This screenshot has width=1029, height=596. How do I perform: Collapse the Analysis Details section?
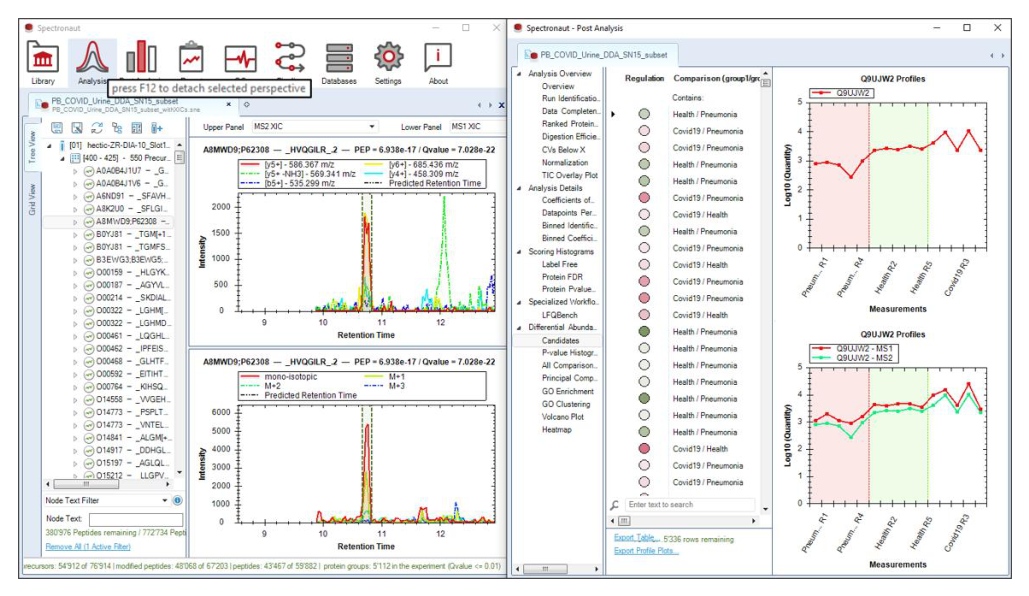tap(519, 188)
